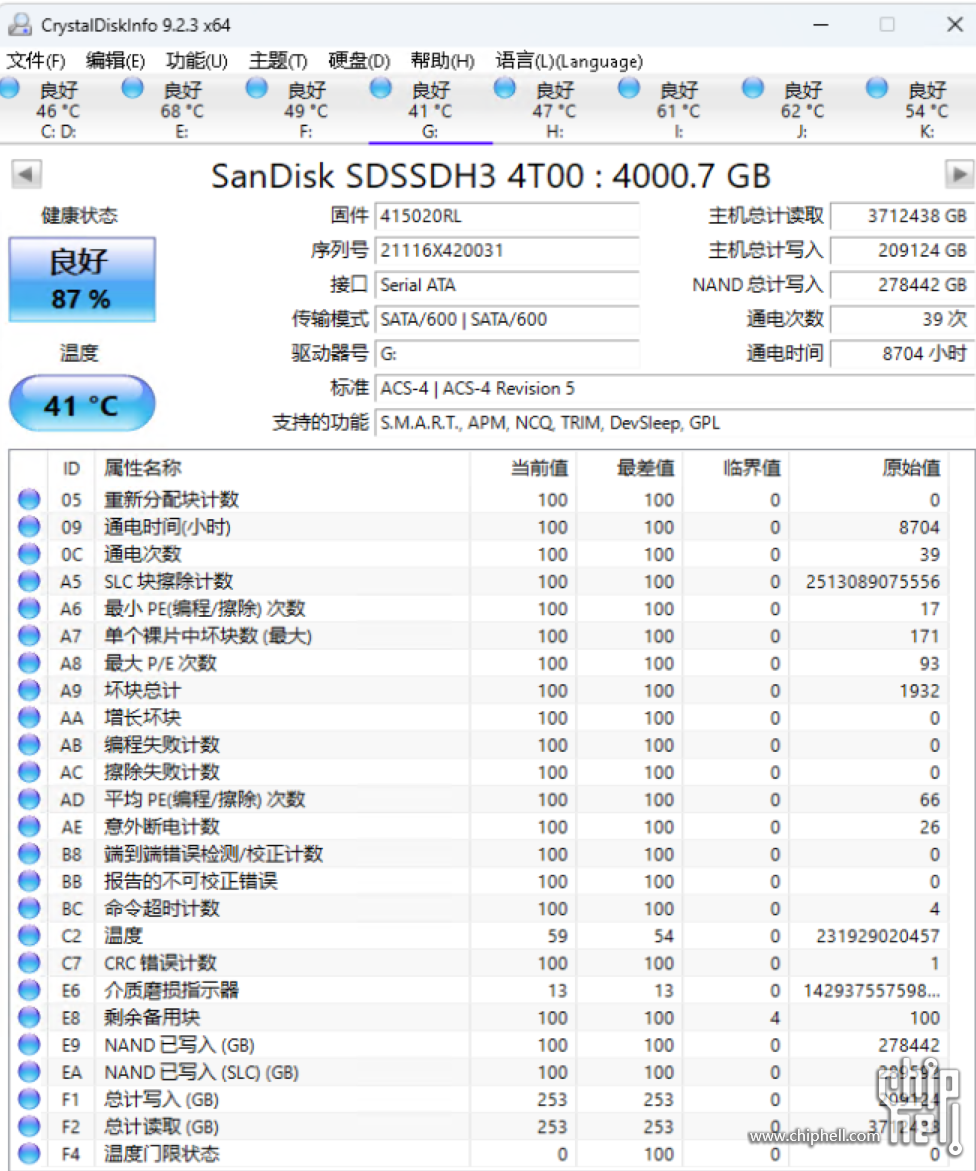Image resolution: width=976 pixels, height=1171 pixels.
Task: Click the 传输模式 SATA/600 field
Action: tap(506, 320)
